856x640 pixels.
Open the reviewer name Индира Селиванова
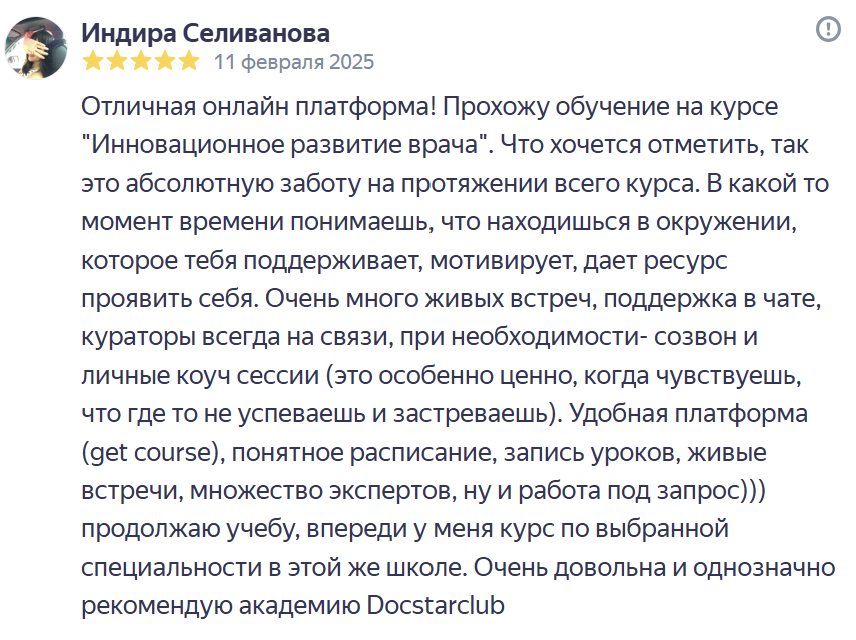click(205, 33)
